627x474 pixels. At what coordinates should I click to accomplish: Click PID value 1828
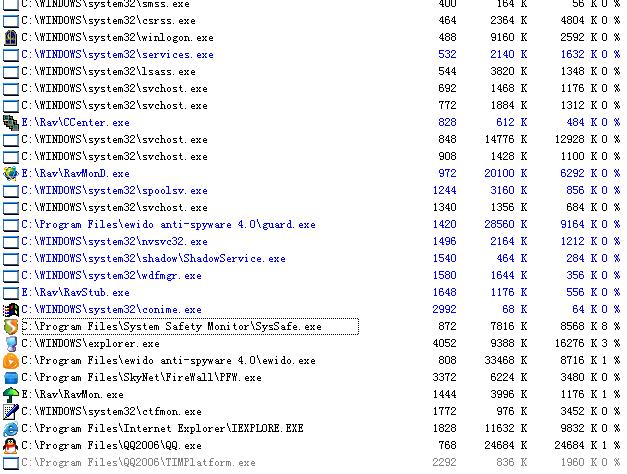pos(445,428)
